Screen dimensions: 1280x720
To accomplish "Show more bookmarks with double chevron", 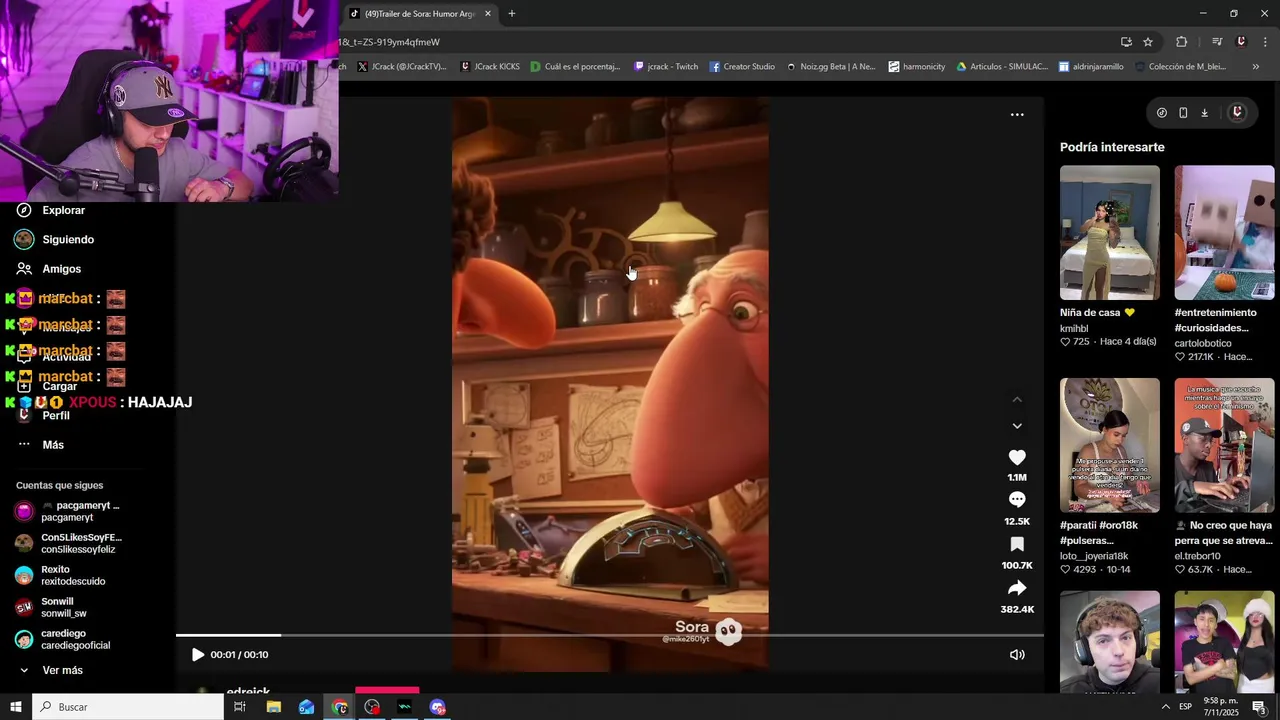I will [x=1256, y=67].
